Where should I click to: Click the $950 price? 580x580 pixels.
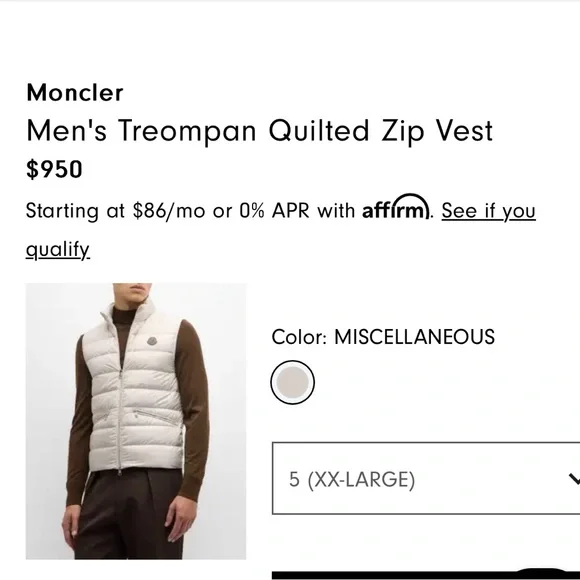tap(54, 169)
